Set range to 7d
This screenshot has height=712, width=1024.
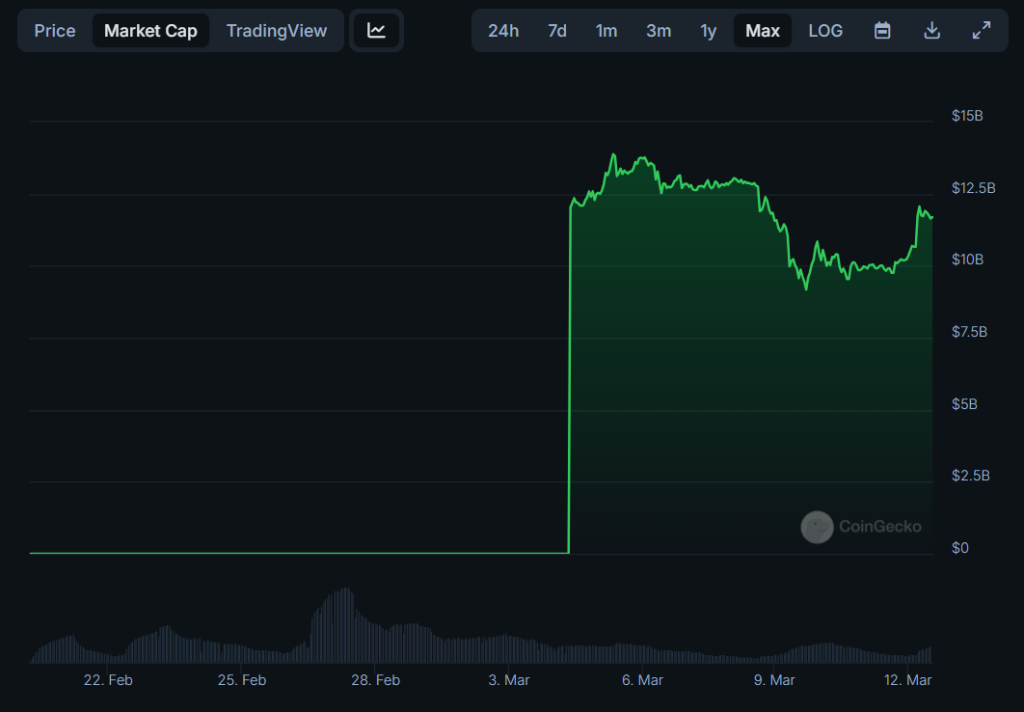coord(557,31)
